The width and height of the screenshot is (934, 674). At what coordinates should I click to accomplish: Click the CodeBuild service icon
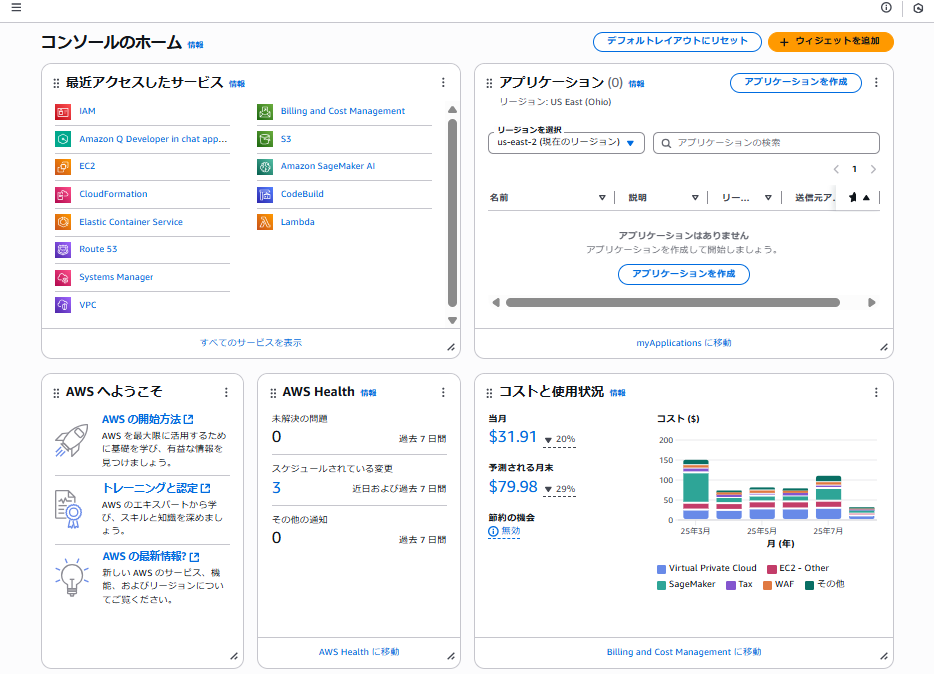point(264,194)
